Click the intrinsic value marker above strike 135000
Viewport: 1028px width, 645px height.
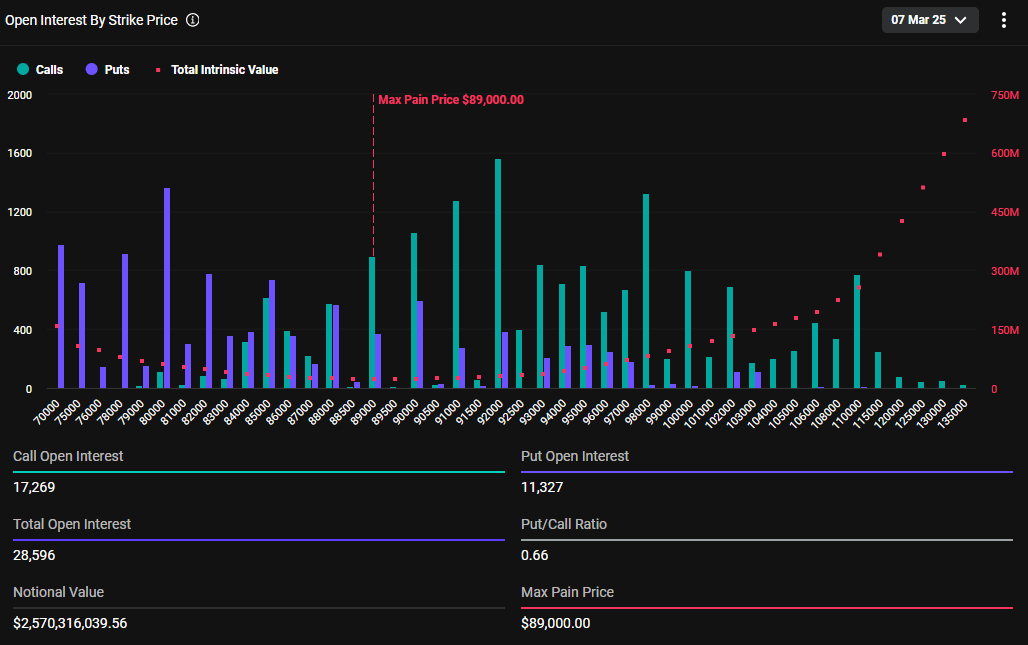pyautogui.click(x=965, y=120)
